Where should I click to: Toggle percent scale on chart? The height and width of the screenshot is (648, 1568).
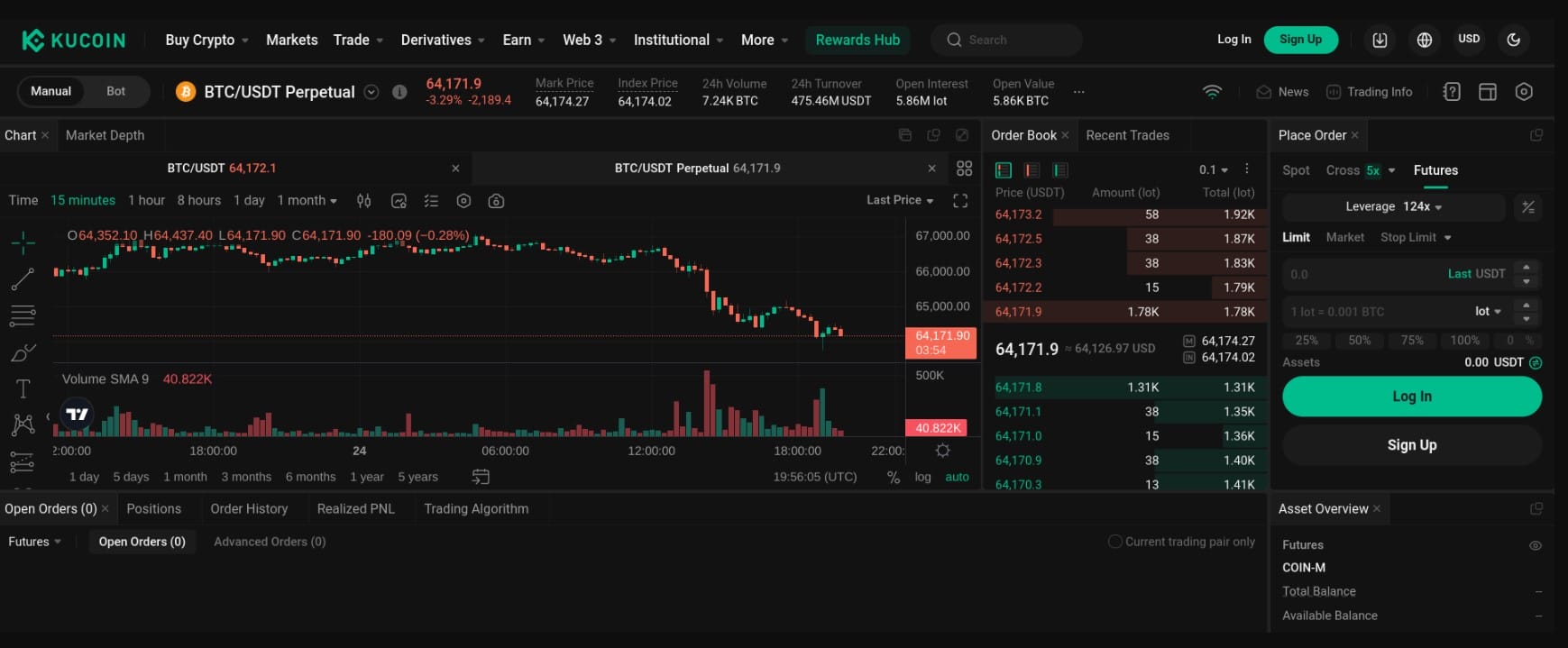click(x=894, y=477)
